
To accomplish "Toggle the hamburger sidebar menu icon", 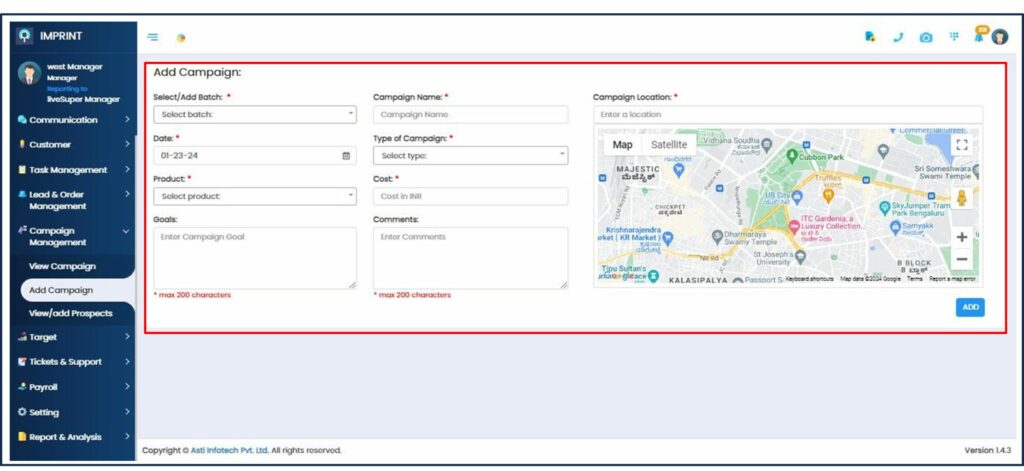I will click(x=152, y=37).
